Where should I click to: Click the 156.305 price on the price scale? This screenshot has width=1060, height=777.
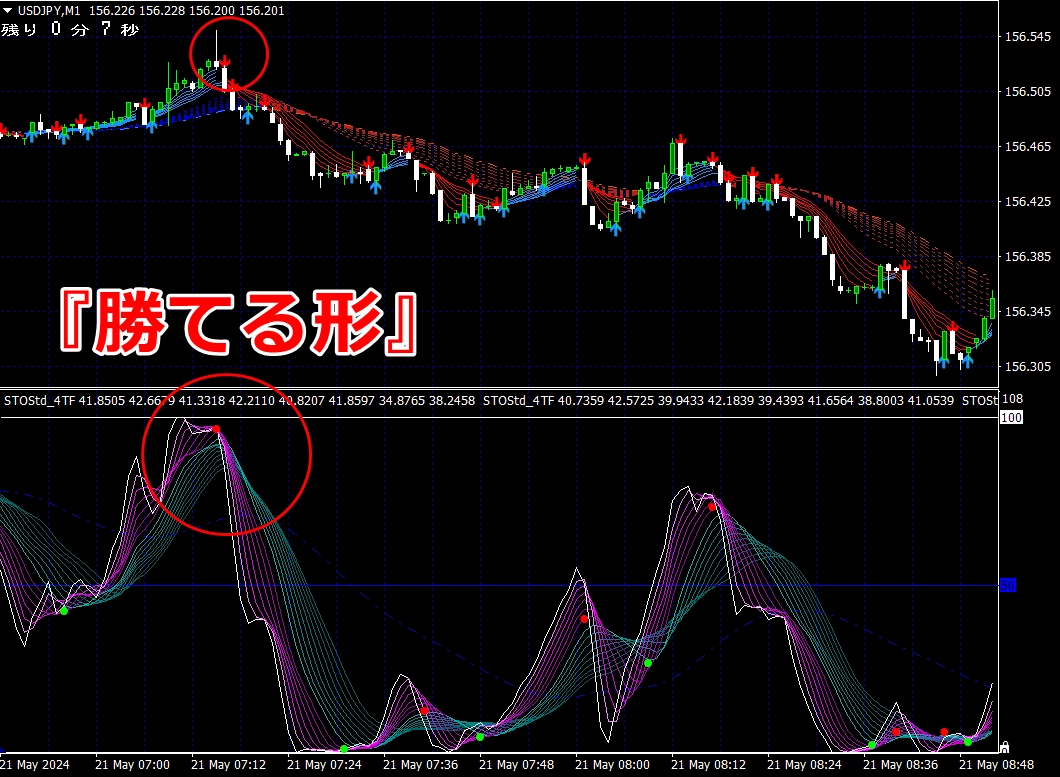click(1026, 367)
